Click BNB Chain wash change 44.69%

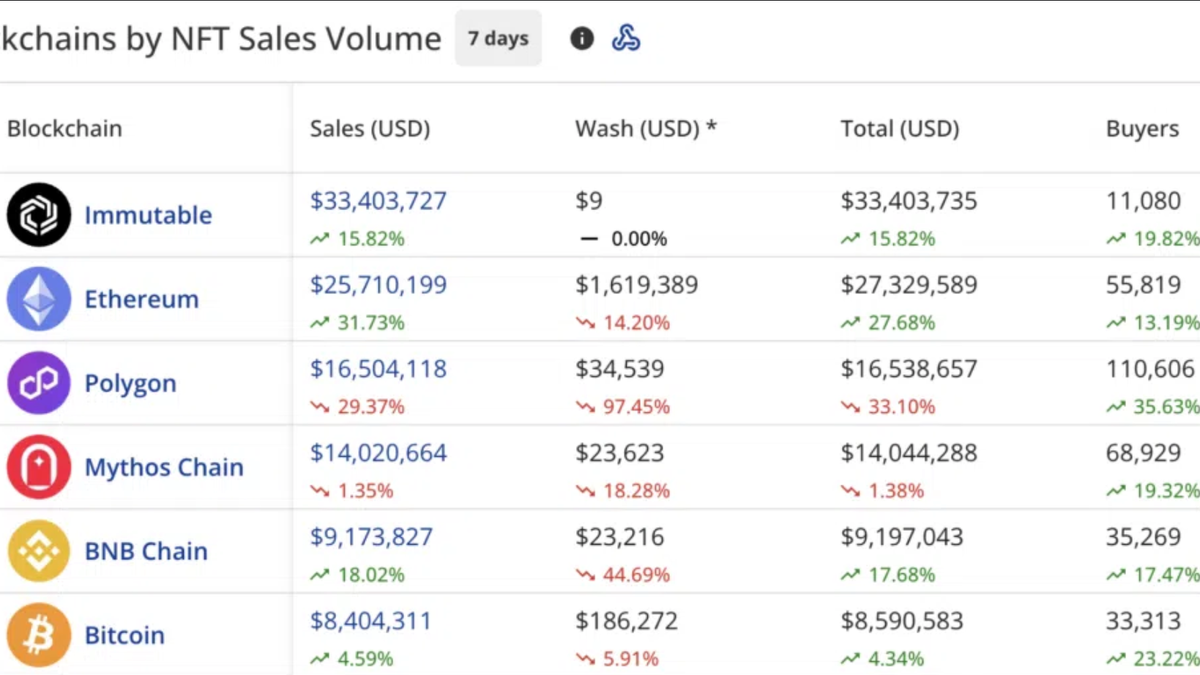point(623,575)
